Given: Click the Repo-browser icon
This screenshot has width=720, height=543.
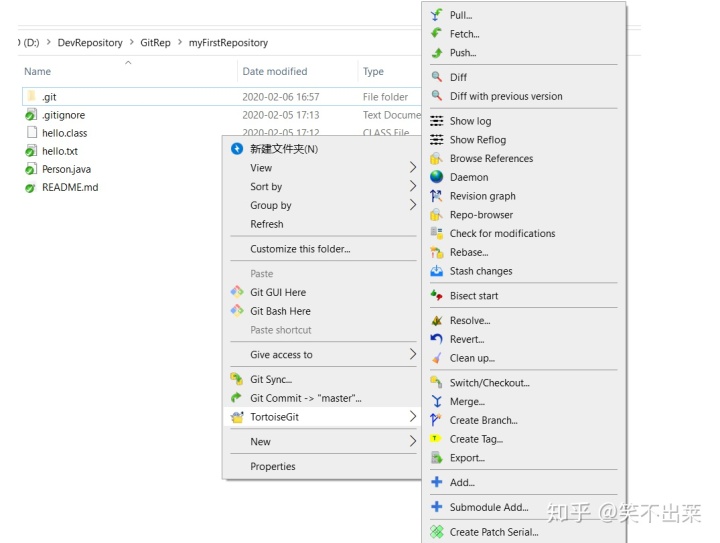Looking at the screenshot, I should click(x=436, y=215).
